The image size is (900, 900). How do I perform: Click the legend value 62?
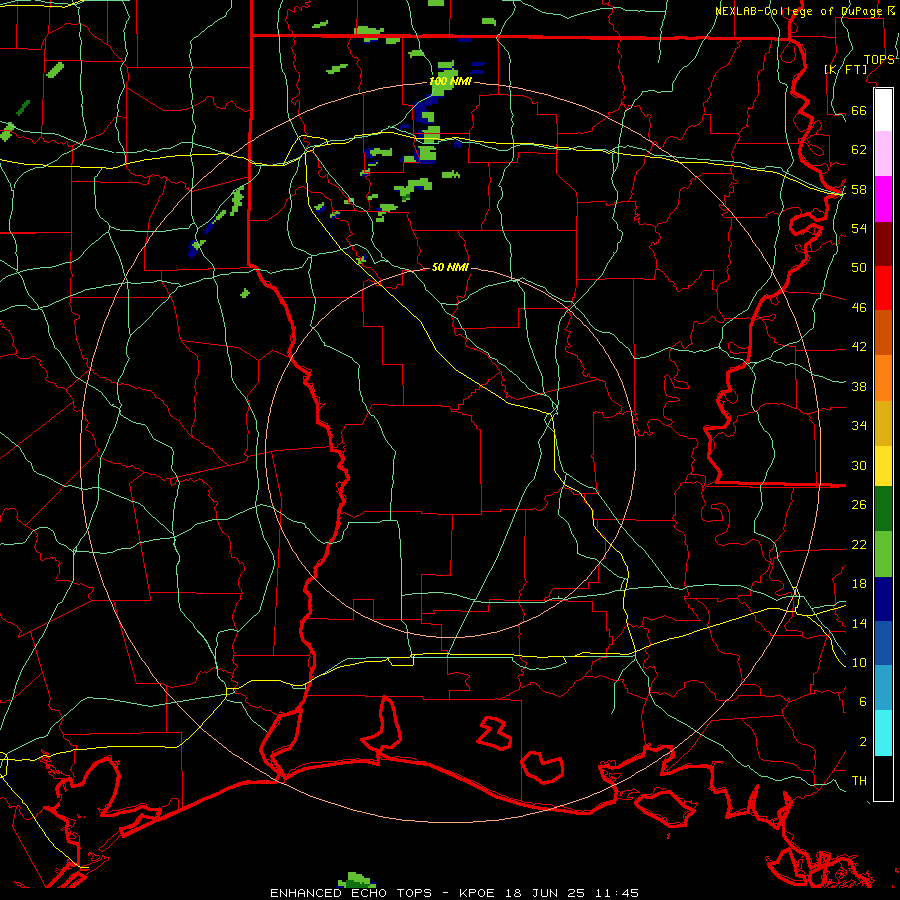[x=859, y=150]
